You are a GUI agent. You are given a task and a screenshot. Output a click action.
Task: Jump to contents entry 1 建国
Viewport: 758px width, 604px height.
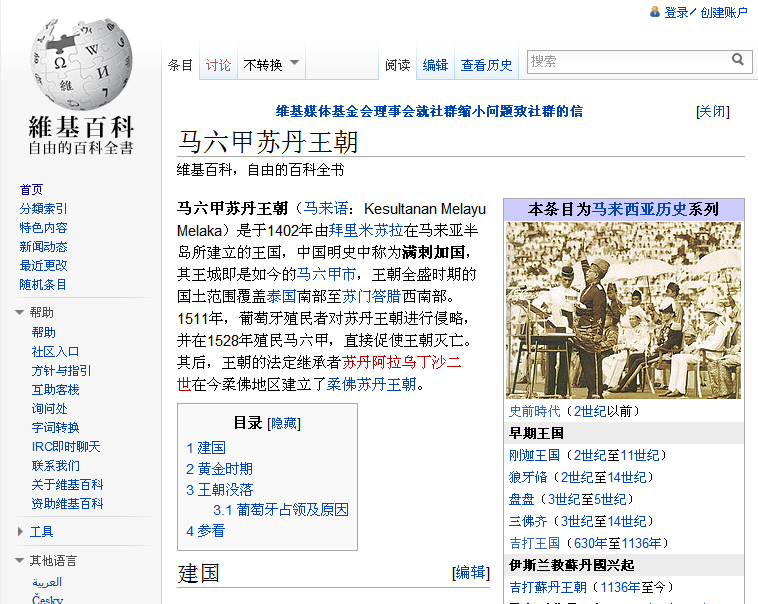pyautogui.click(x=206, y=448)
